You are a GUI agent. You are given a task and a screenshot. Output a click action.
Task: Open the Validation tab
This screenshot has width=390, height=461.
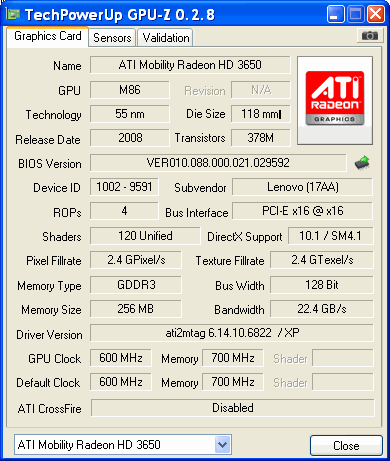pyautogui.click(x=166, y=38)
